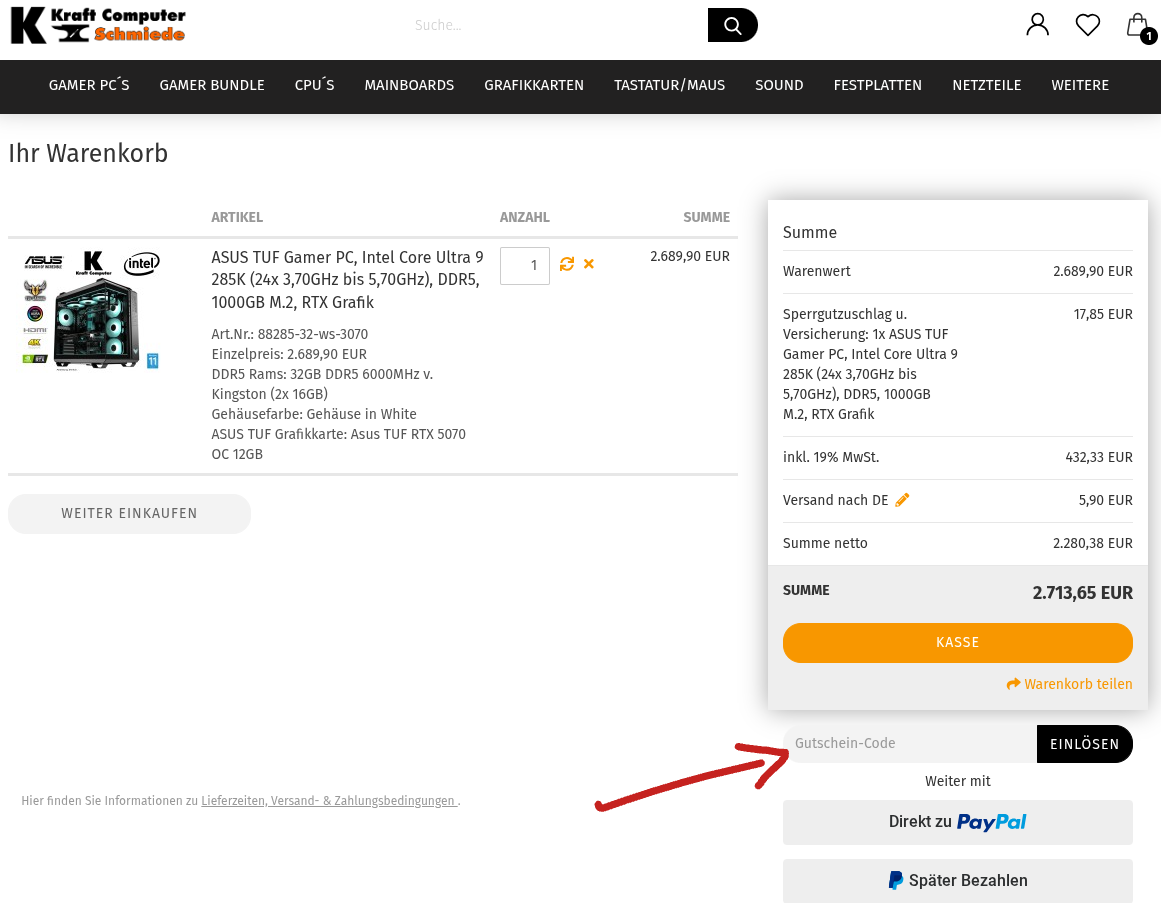Open the user account icon

(1037, 25)
